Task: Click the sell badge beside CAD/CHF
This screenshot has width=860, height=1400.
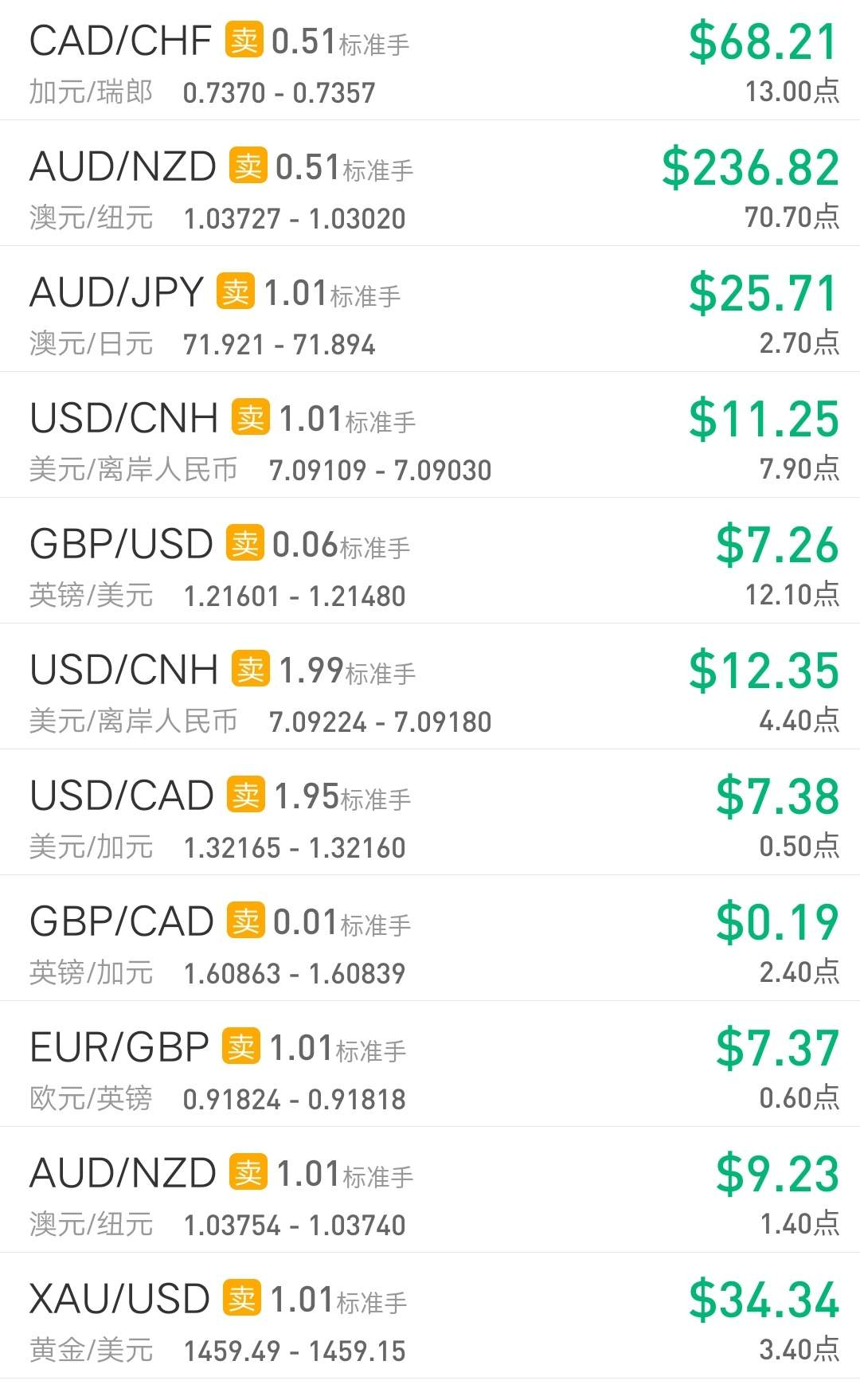Action: point(244,40)
